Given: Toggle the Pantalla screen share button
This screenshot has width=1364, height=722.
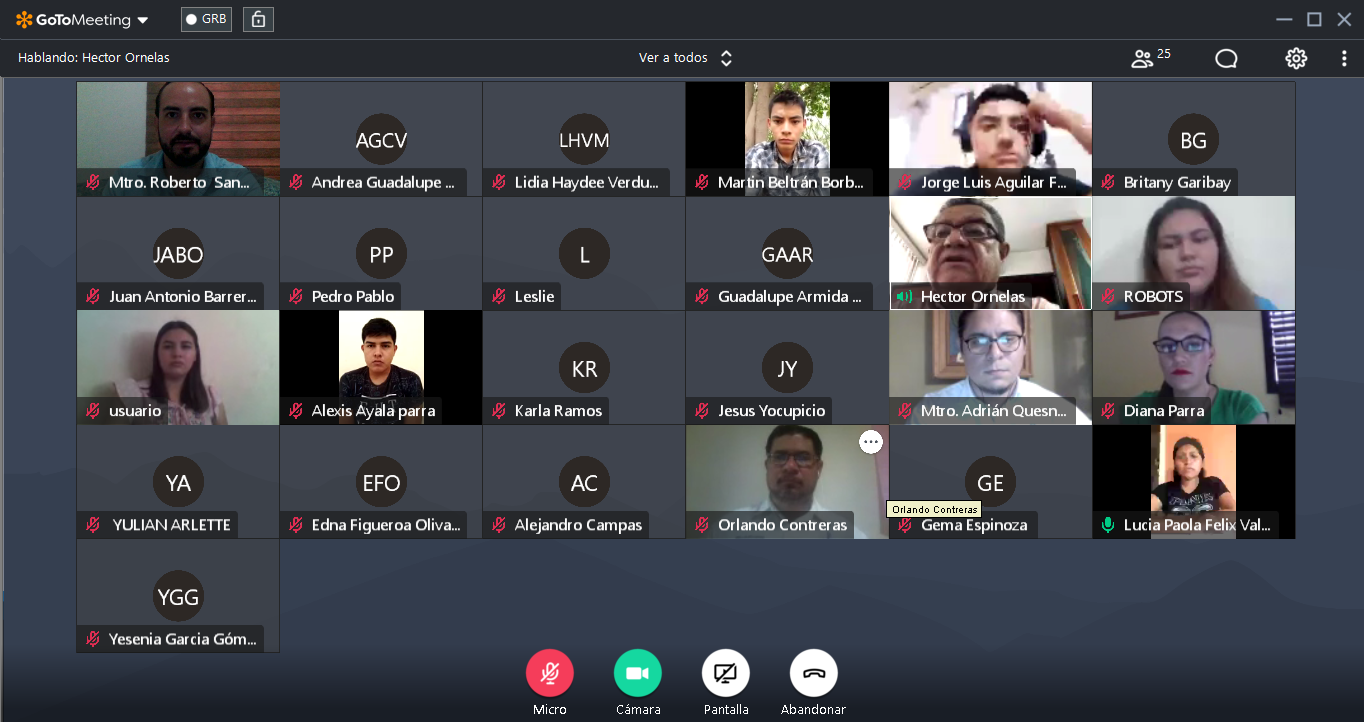Looking at the screenshot, I should point(726,673).
